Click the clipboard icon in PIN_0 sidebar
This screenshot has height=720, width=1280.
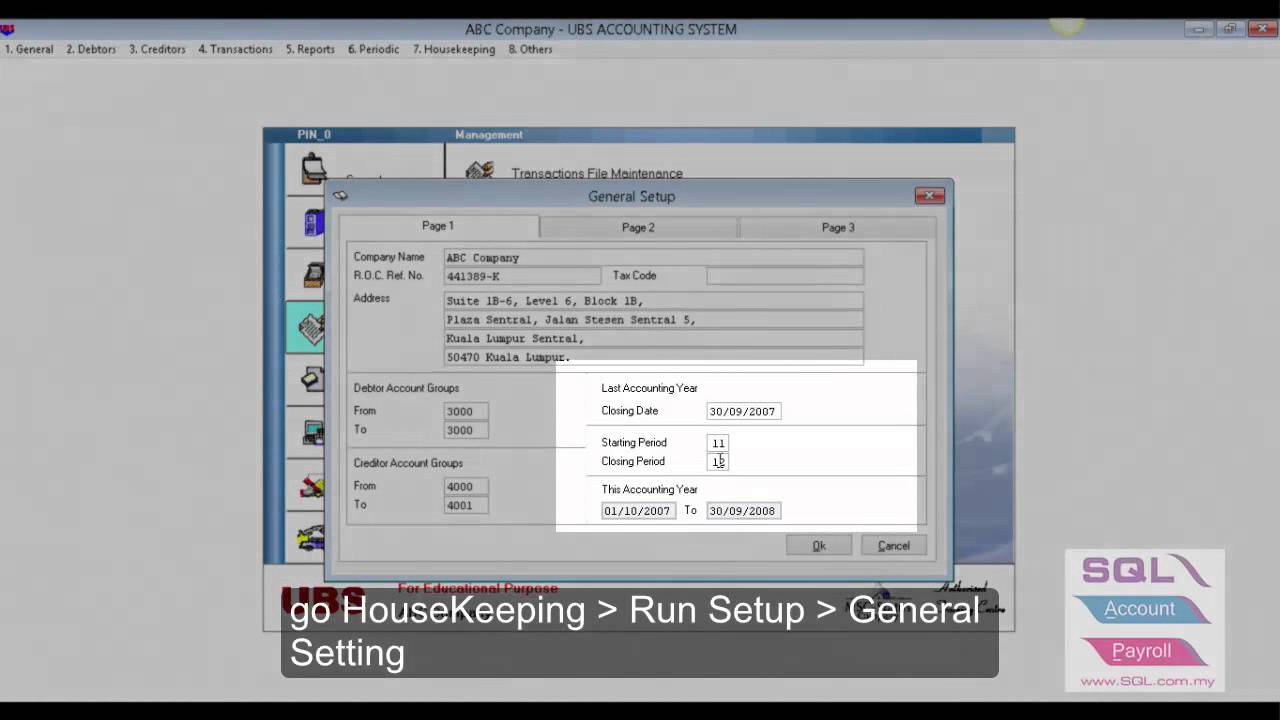pyautogui.click(x=314, y=167)
